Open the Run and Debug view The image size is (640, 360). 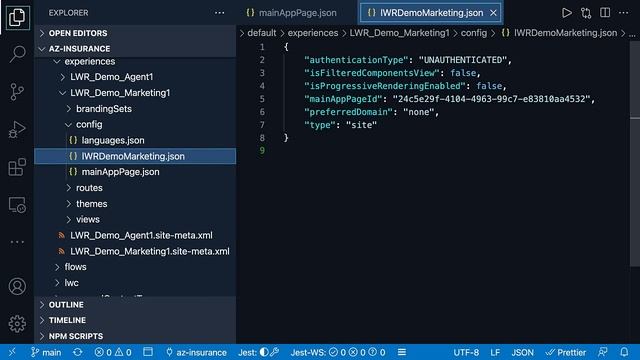[17, 129]
